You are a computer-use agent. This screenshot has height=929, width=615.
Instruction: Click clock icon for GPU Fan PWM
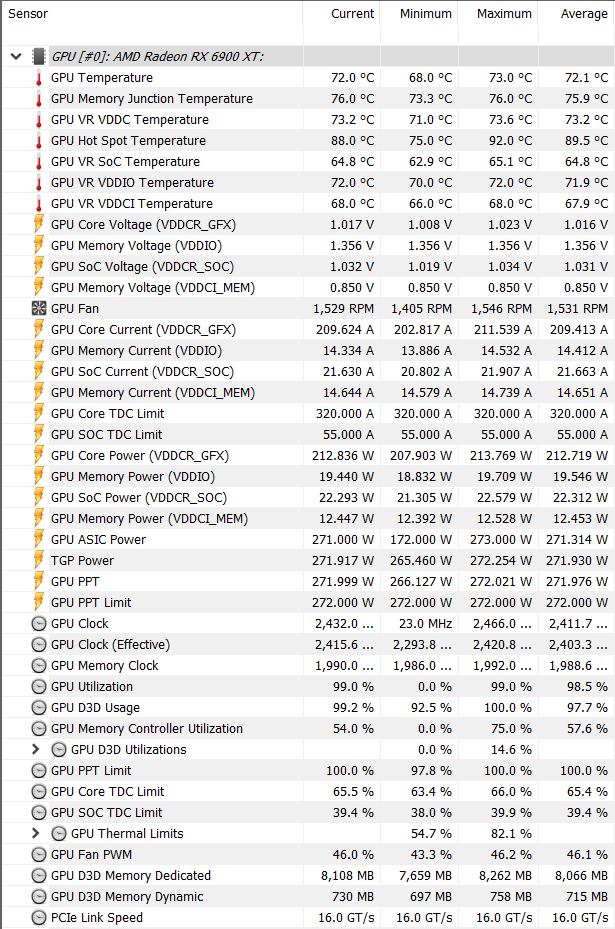point(39,854)
